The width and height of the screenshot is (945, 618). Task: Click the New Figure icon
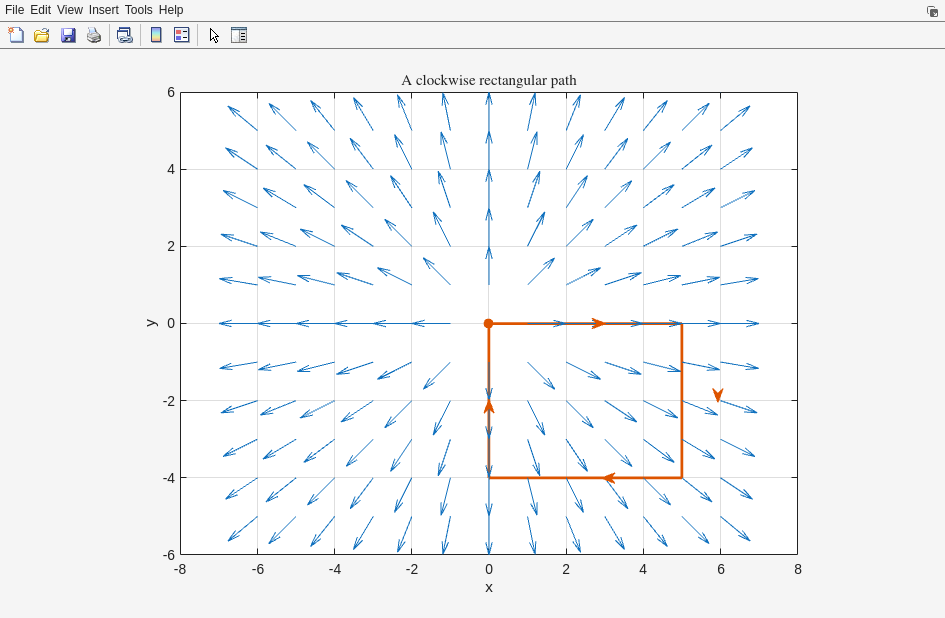pyautogui.click(x=16, y=35)
